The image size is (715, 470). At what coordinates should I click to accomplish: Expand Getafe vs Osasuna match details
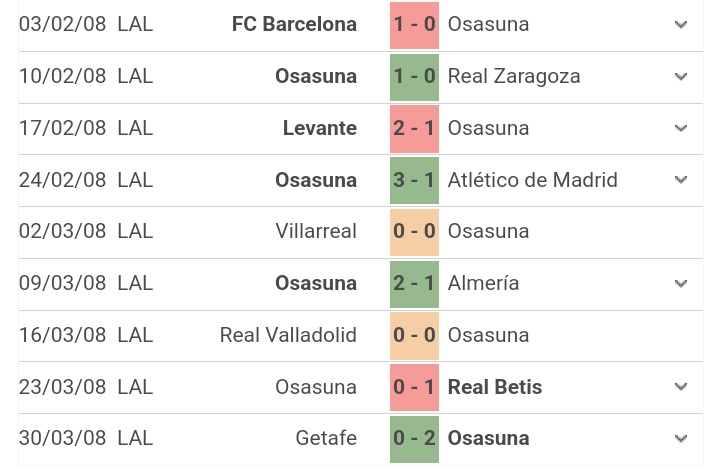click(x=680, y=438)
